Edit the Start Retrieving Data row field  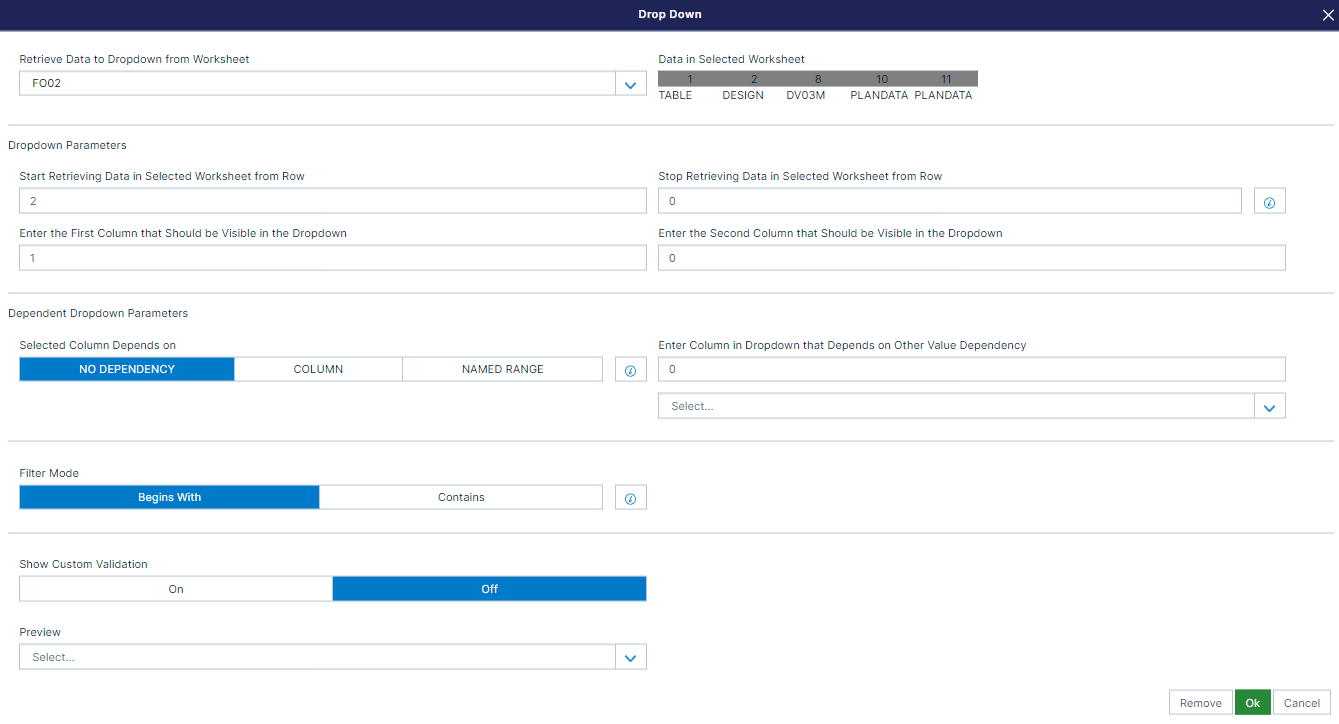click(x=332, y=200)
